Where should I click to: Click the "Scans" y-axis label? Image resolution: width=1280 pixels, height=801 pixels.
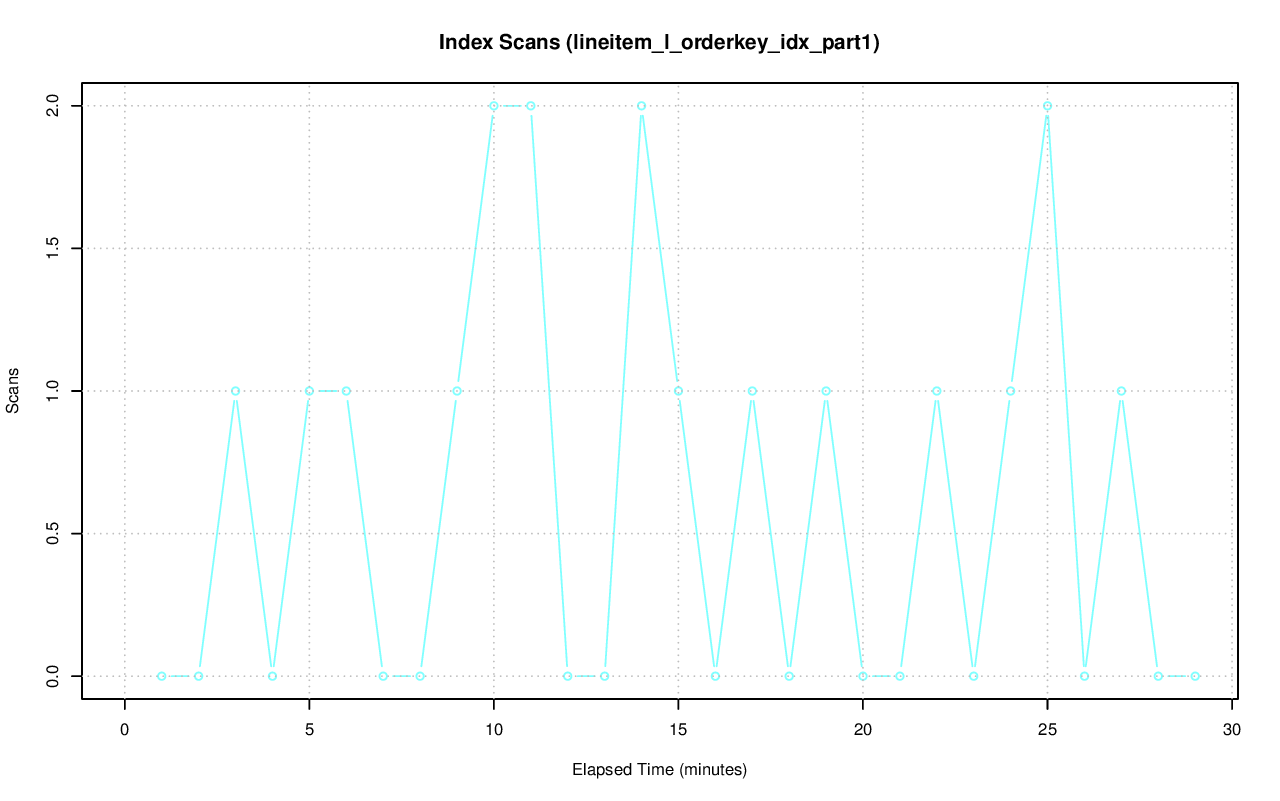[x=13, y=391]
